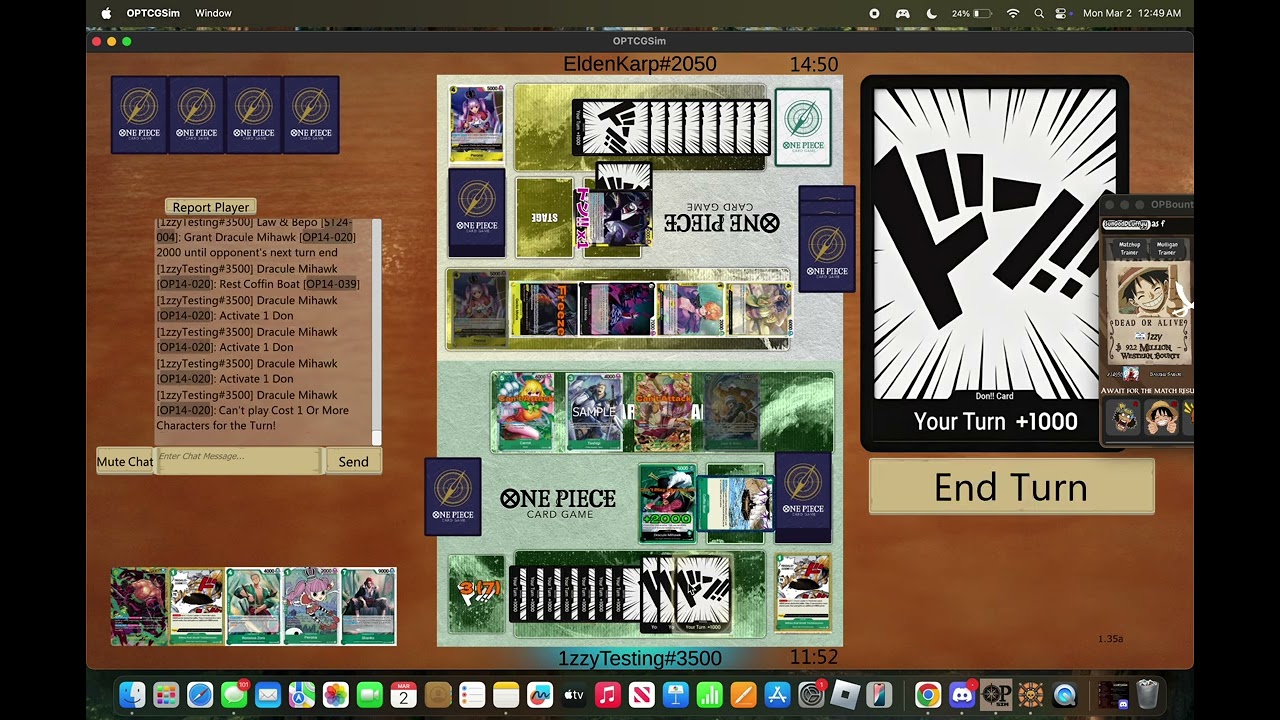The width and height of the screenshot is (1280, 720).
Task: Select the Don card in hand
Action: pos(195,606)
